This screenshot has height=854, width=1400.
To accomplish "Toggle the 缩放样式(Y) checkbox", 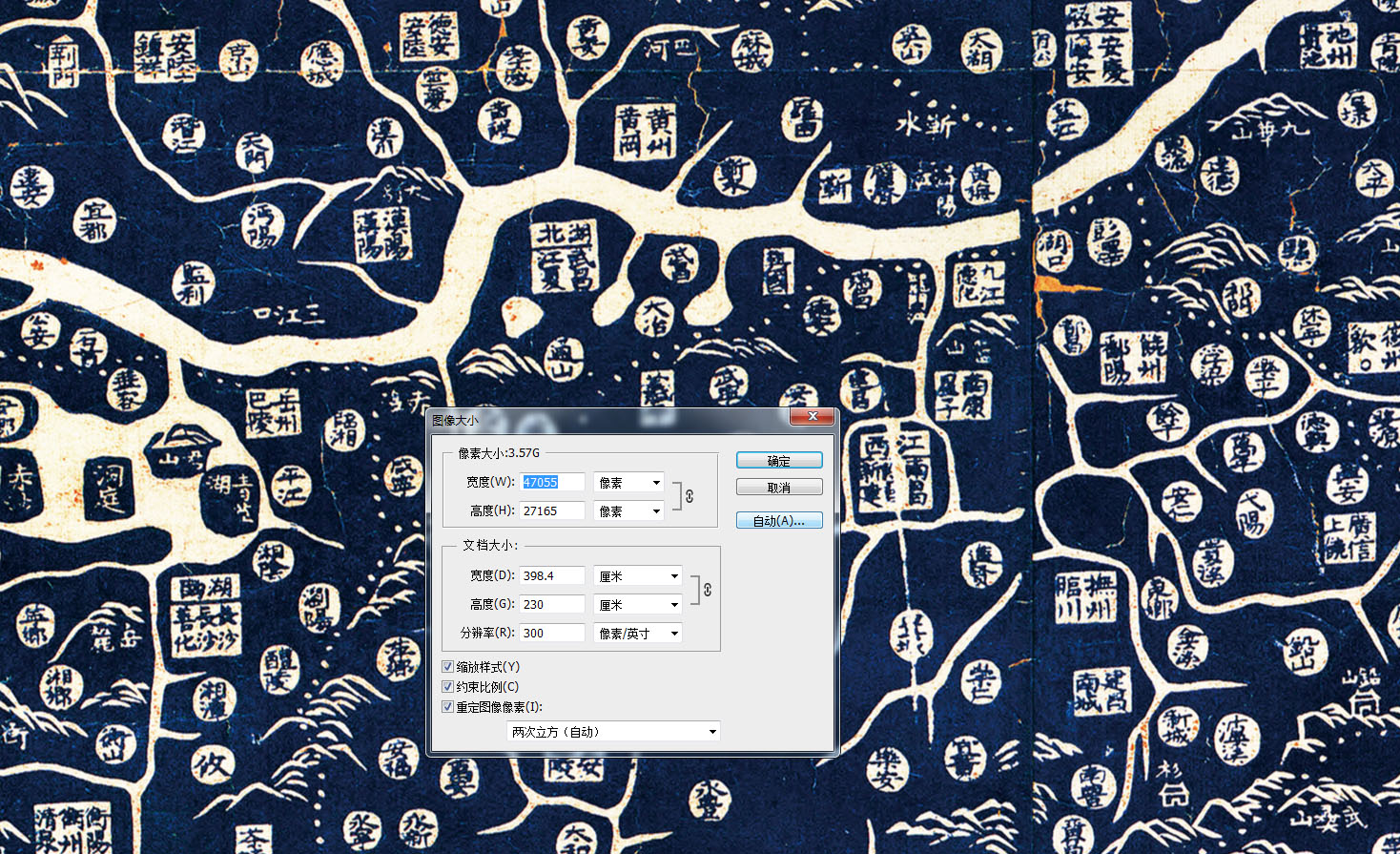I will pos(447,666).
